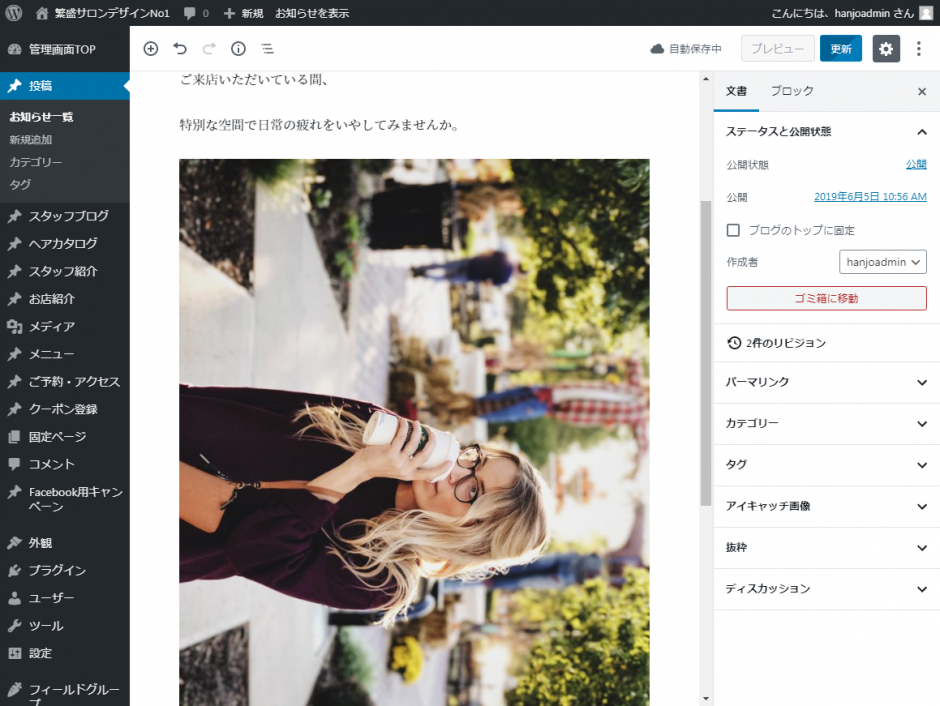Click the add block plus icon
The image size is (940, 706).
[151, 49]
